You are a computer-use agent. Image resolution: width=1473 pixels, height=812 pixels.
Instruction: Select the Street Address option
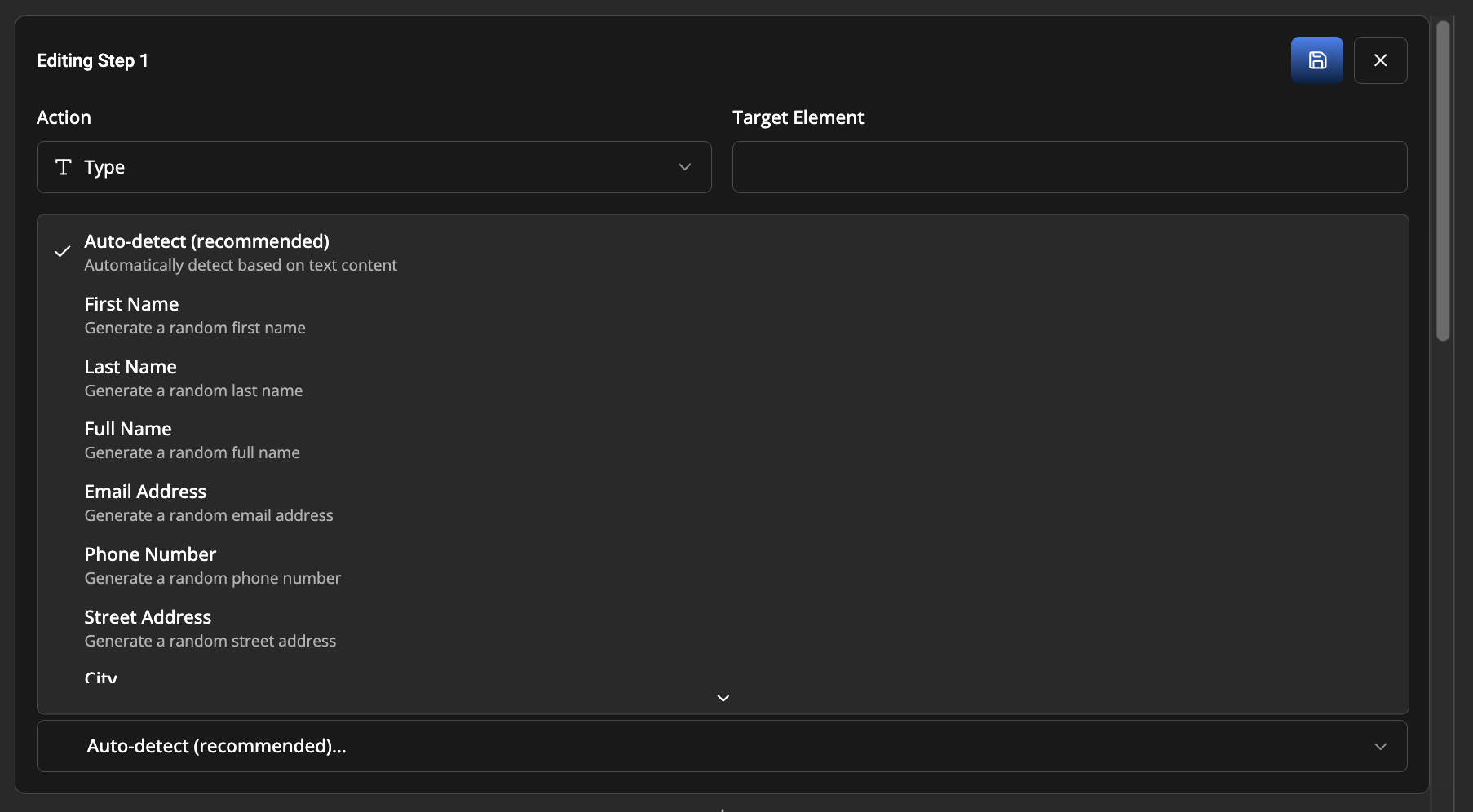point(722,629)
